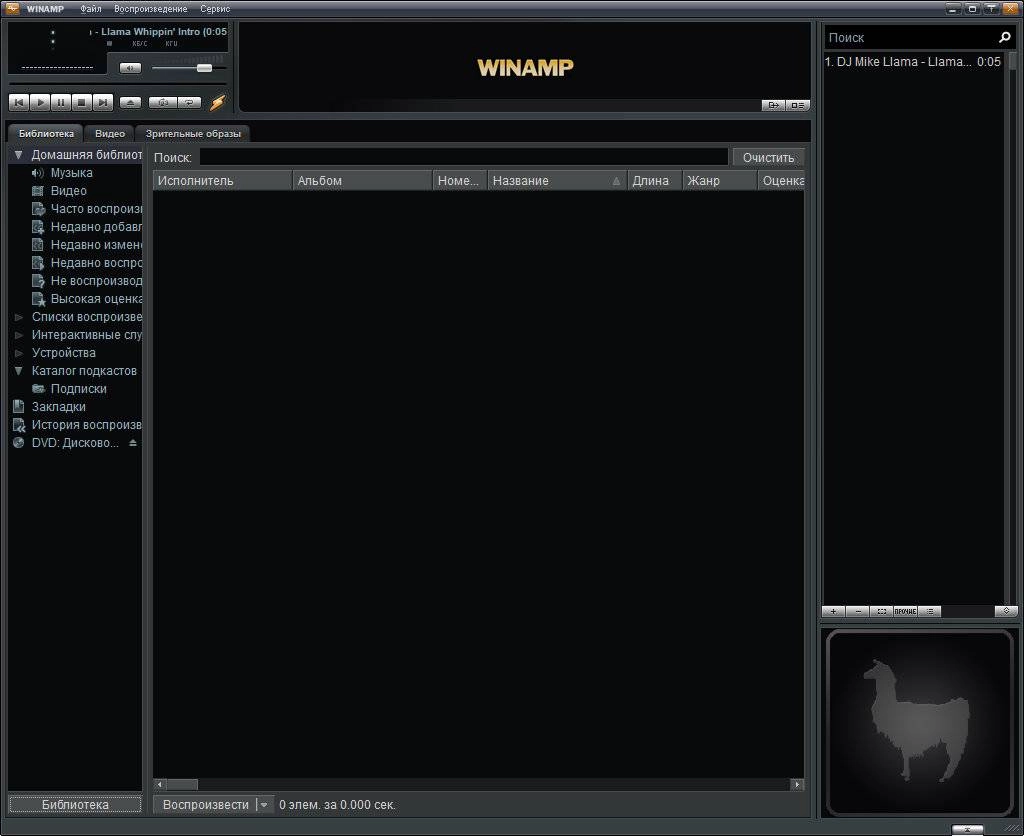This screenshot has height=836, width=1024.
Task: Open the playlist ПРОЧИЕ menu button
Action: click(905, 611)
